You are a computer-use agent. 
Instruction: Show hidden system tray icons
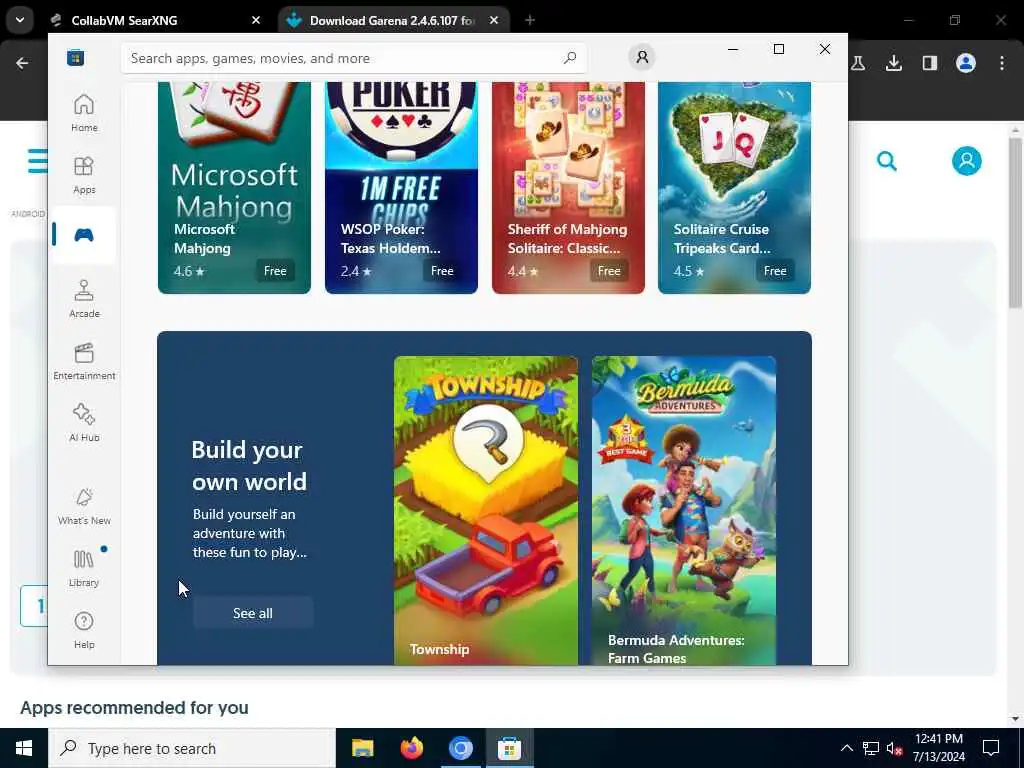(x=846, y=748)
